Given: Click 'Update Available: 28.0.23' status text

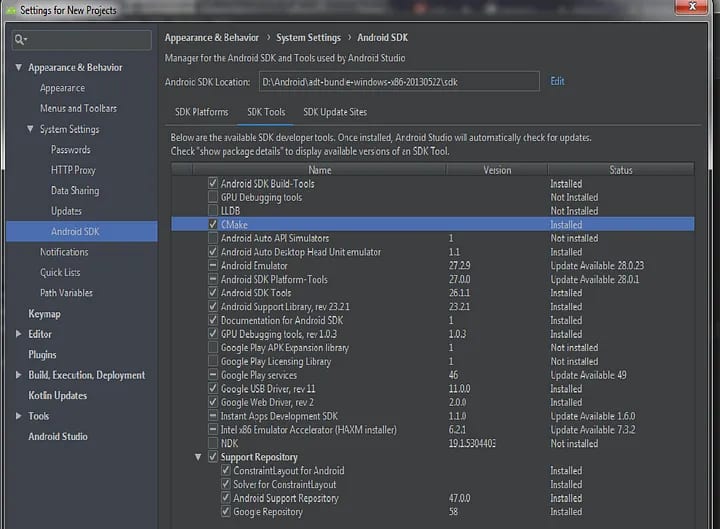Looking at the screenshot, I should (x=597, y=265).
